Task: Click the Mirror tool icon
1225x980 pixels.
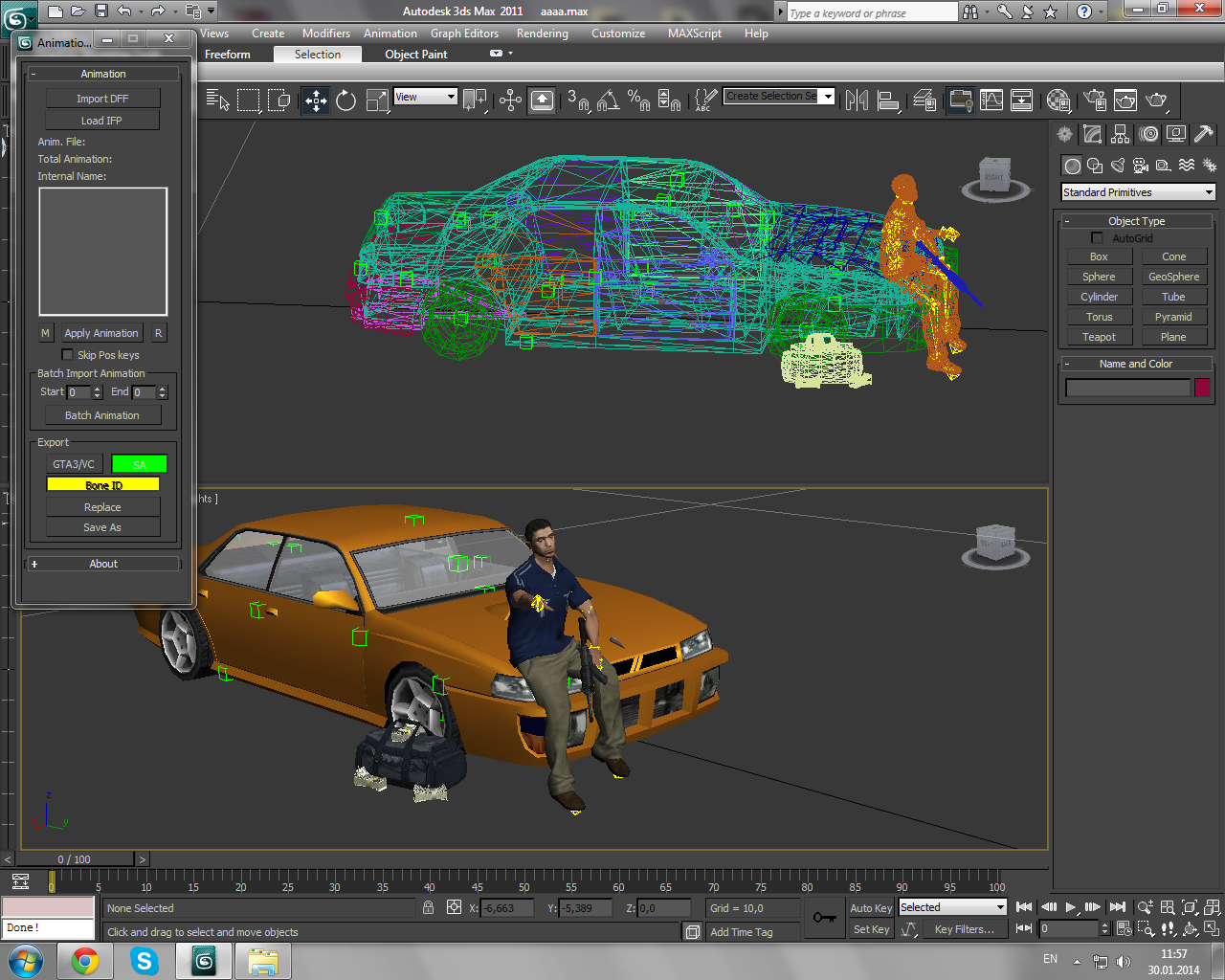Action: [857, 100]
